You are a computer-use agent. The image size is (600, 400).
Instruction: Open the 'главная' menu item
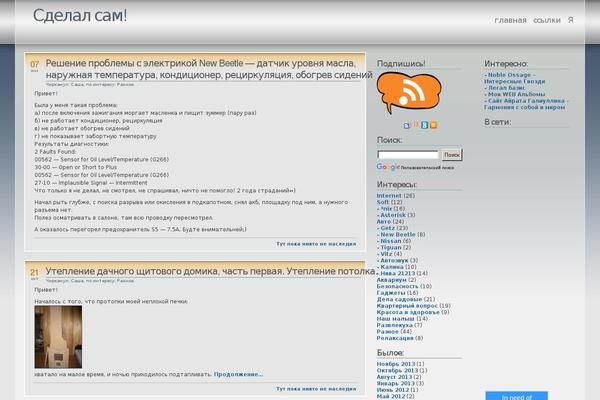pos(510,20)
